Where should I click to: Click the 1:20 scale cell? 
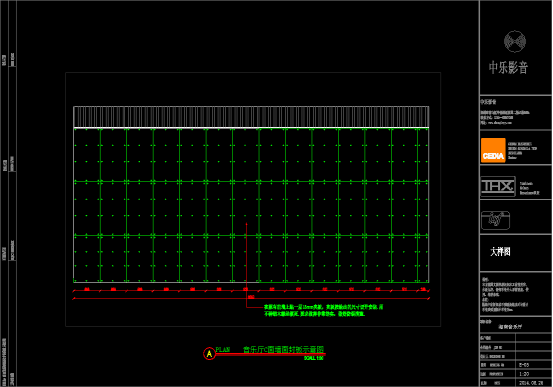[524, 374]
